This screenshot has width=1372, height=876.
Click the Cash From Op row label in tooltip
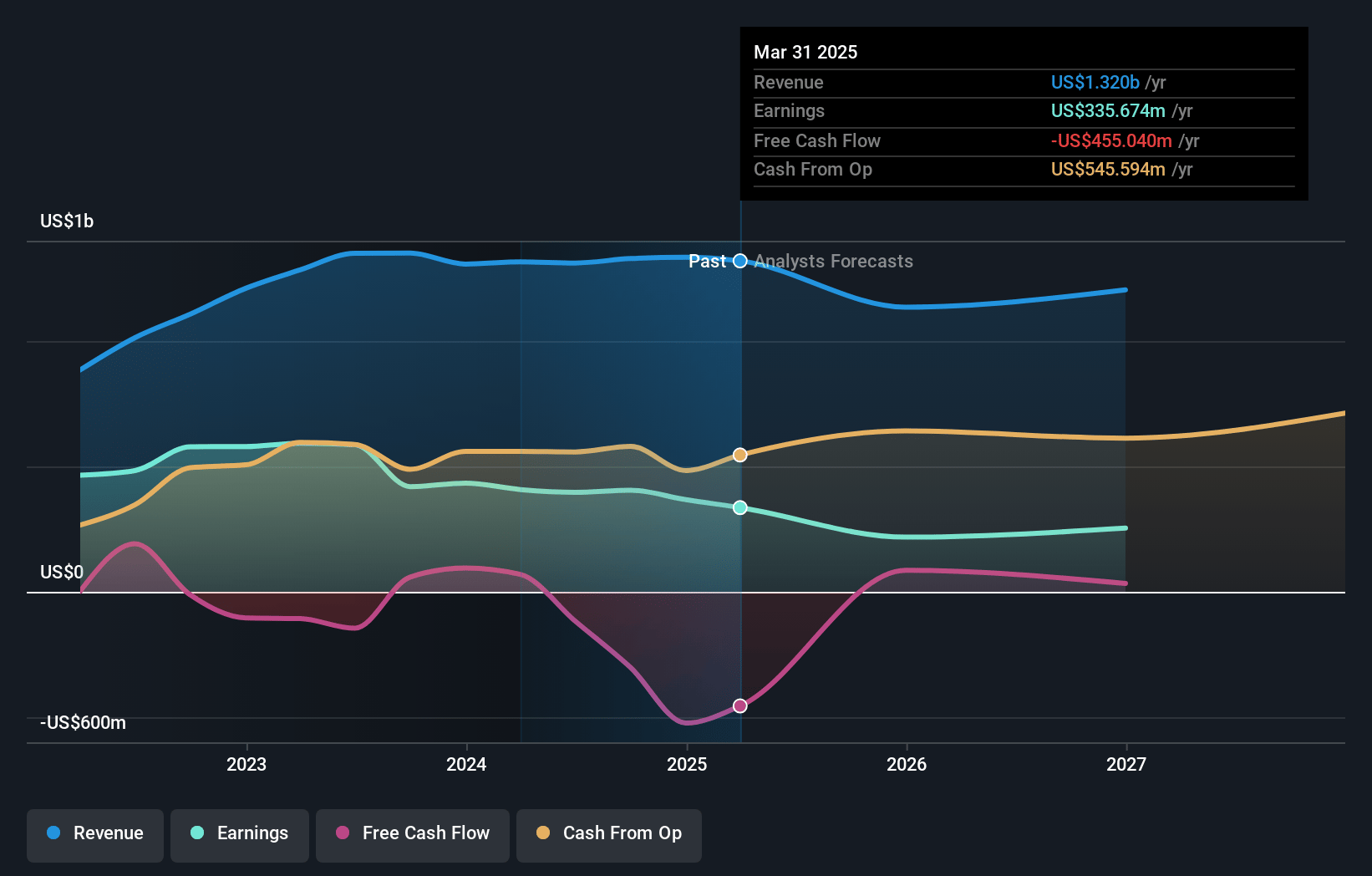click(813, 169)
